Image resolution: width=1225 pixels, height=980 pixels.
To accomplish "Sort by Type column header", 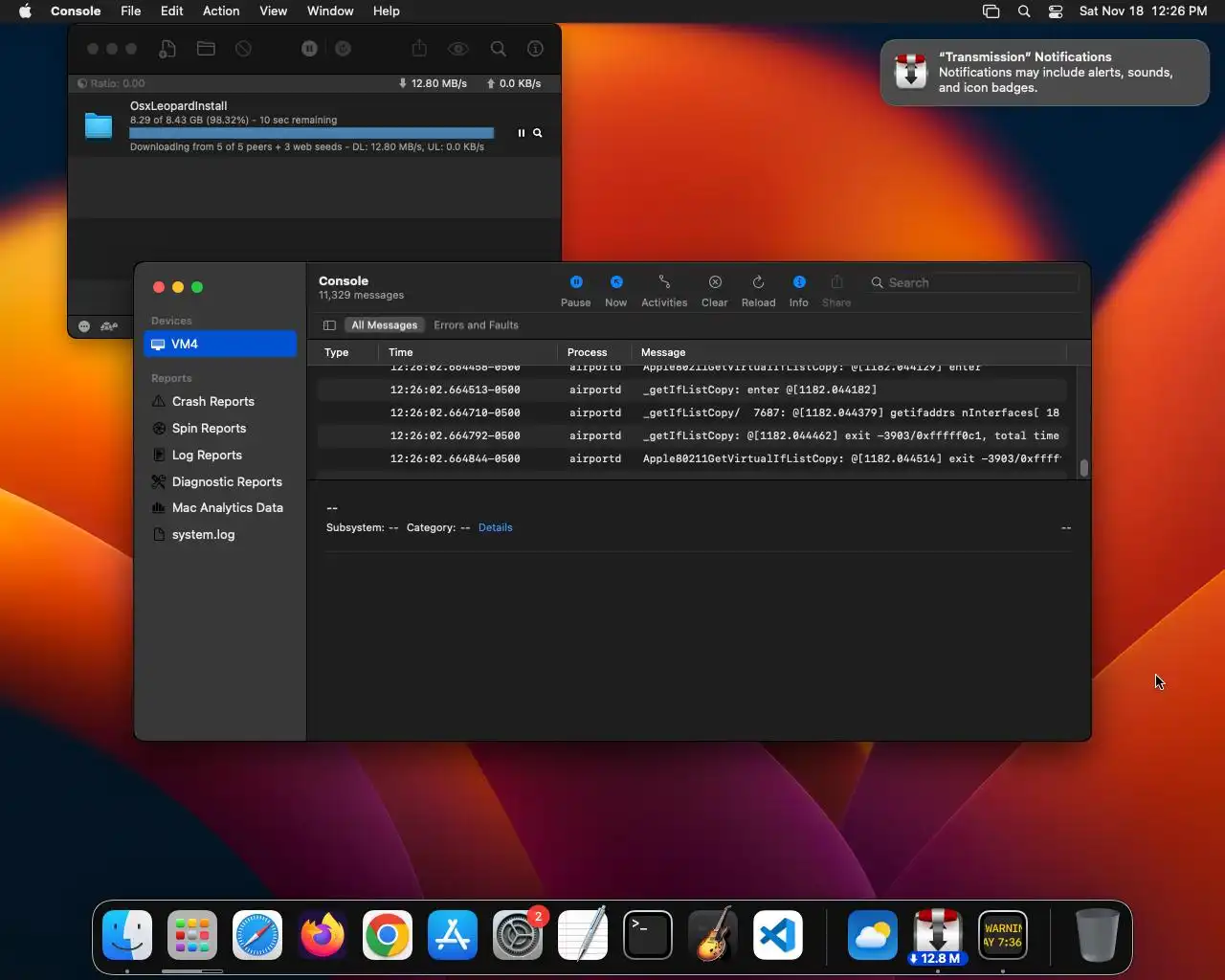I will [x=336, y=352].
